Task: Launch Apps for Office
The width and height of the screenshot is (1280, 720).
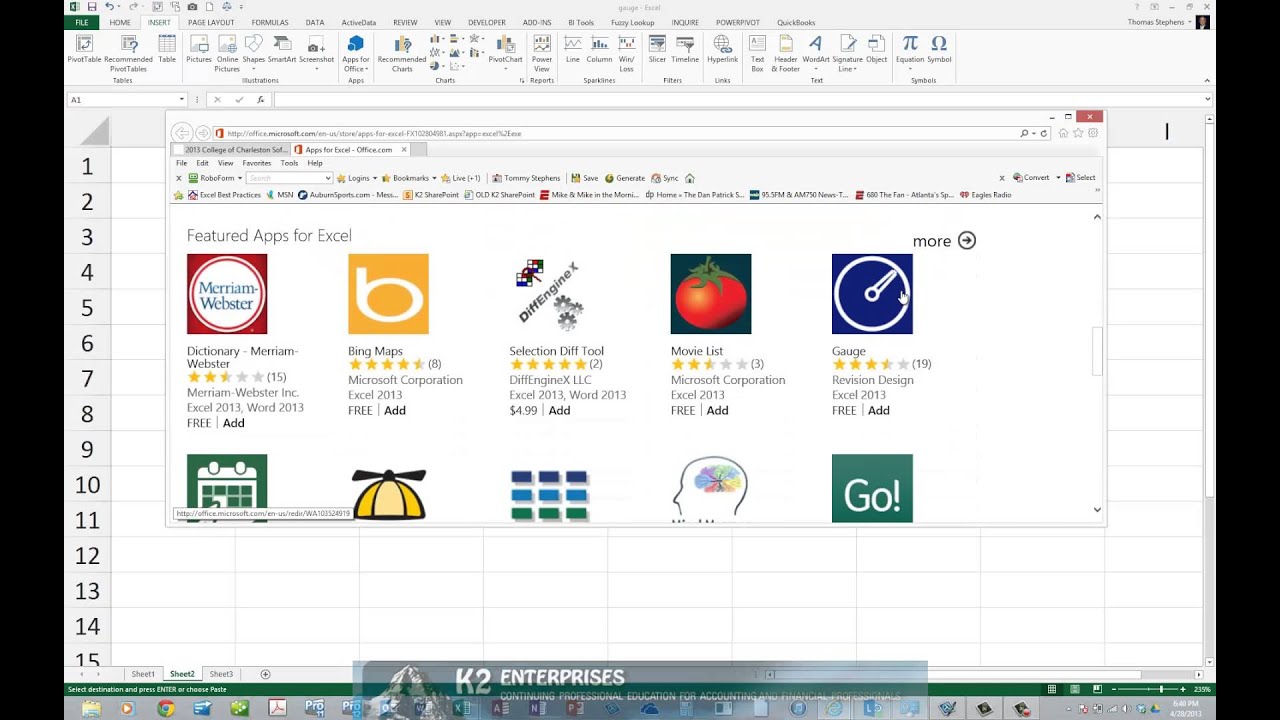Action: point(355,53)
